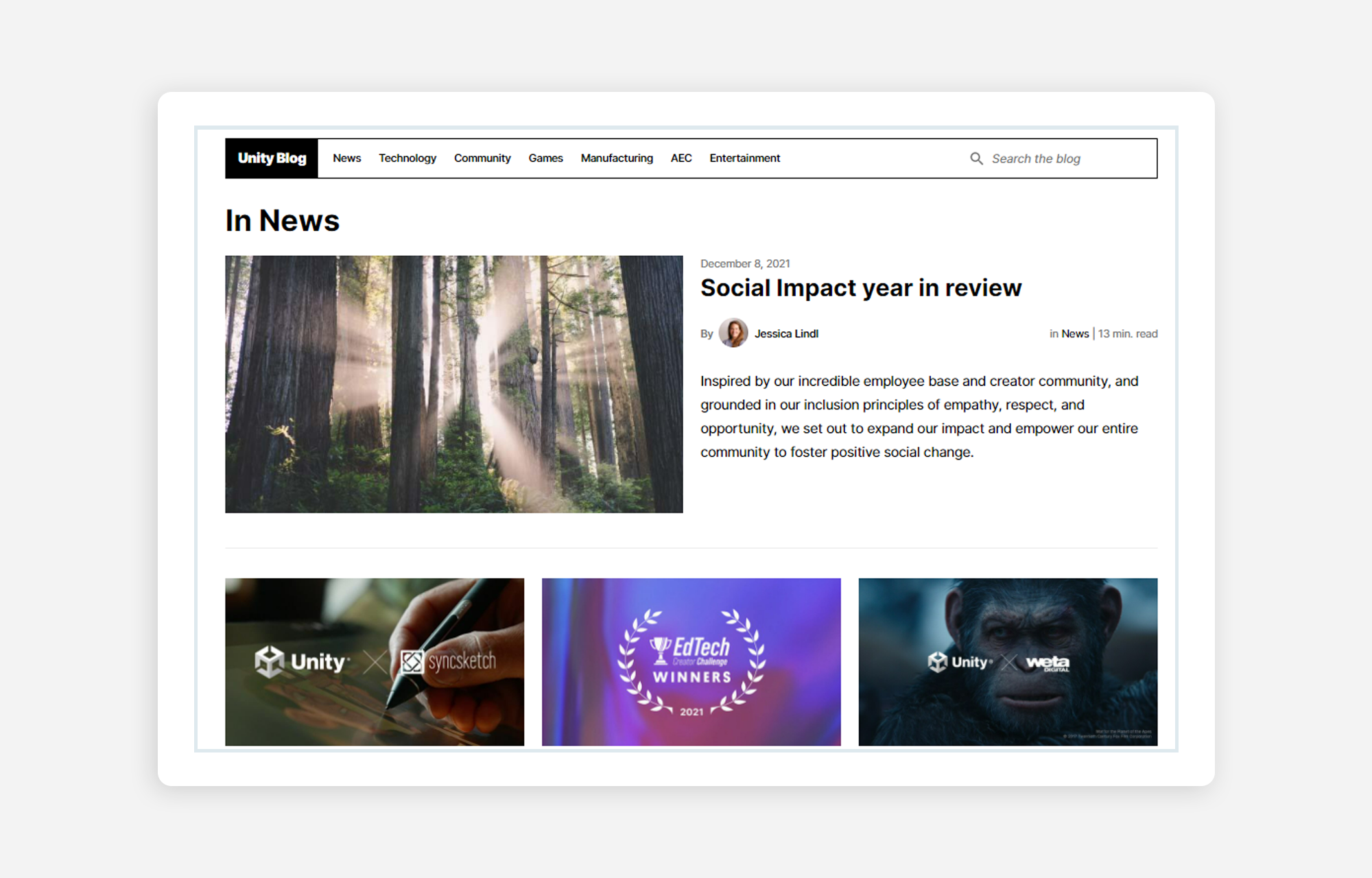The width and height of the screenshot is (1372, 878).
Task: Click the 13 min. read label
Action: coord(1128,334)
